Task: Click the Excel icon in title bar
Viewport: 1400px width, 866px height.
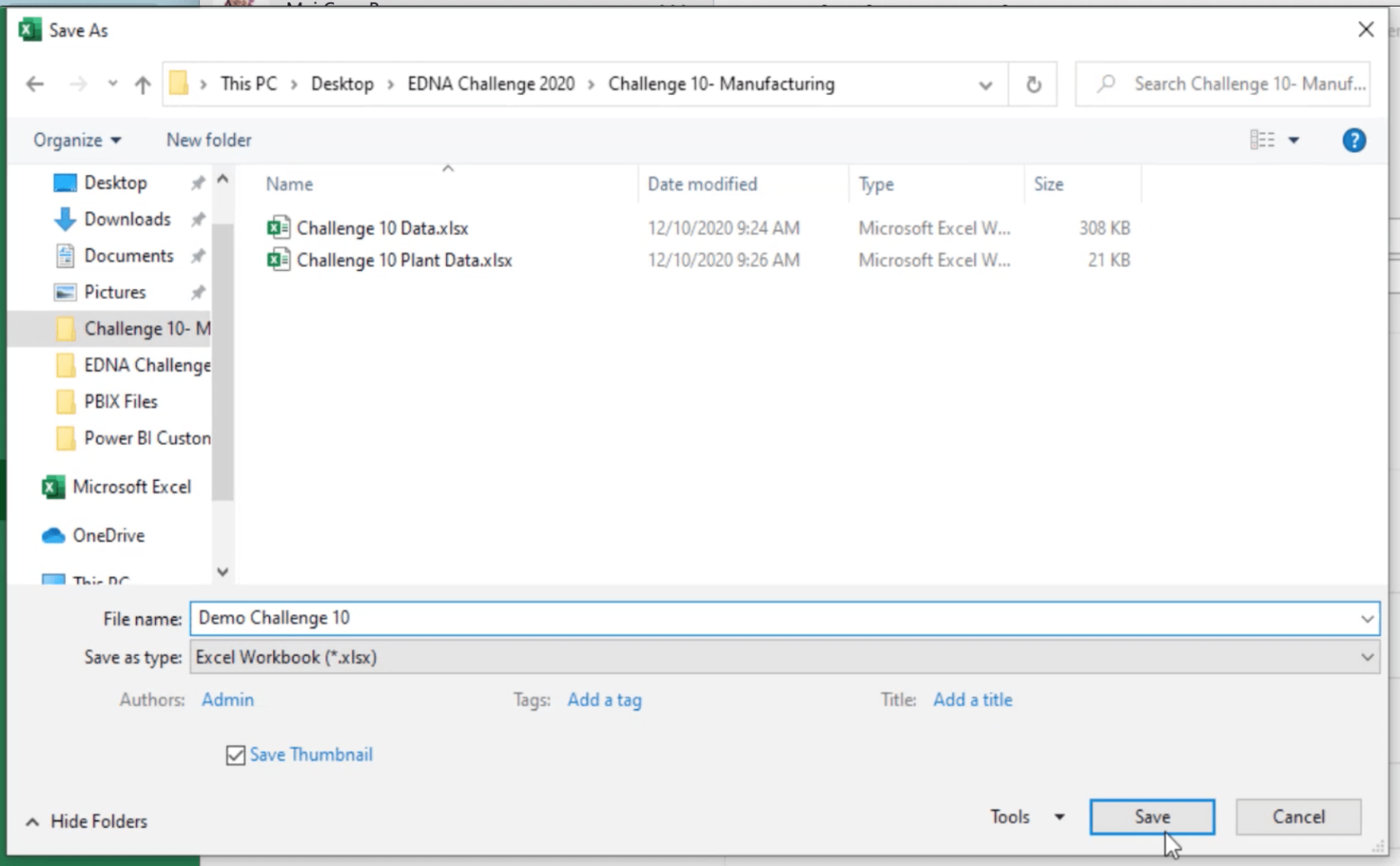Action: (30, 30)
